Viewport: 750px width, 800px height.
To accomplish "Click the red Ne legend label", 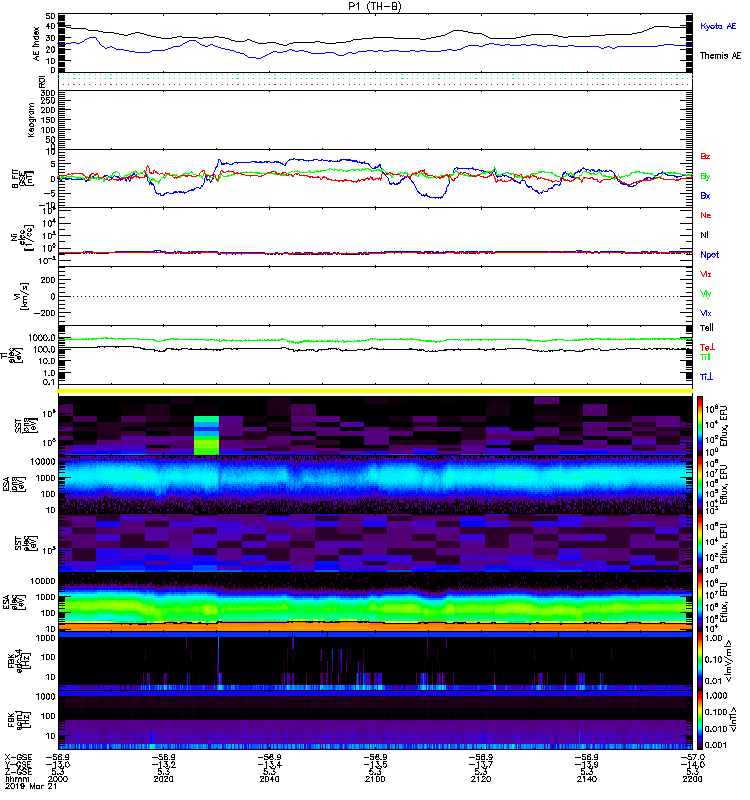I will (x=705, y=215).
